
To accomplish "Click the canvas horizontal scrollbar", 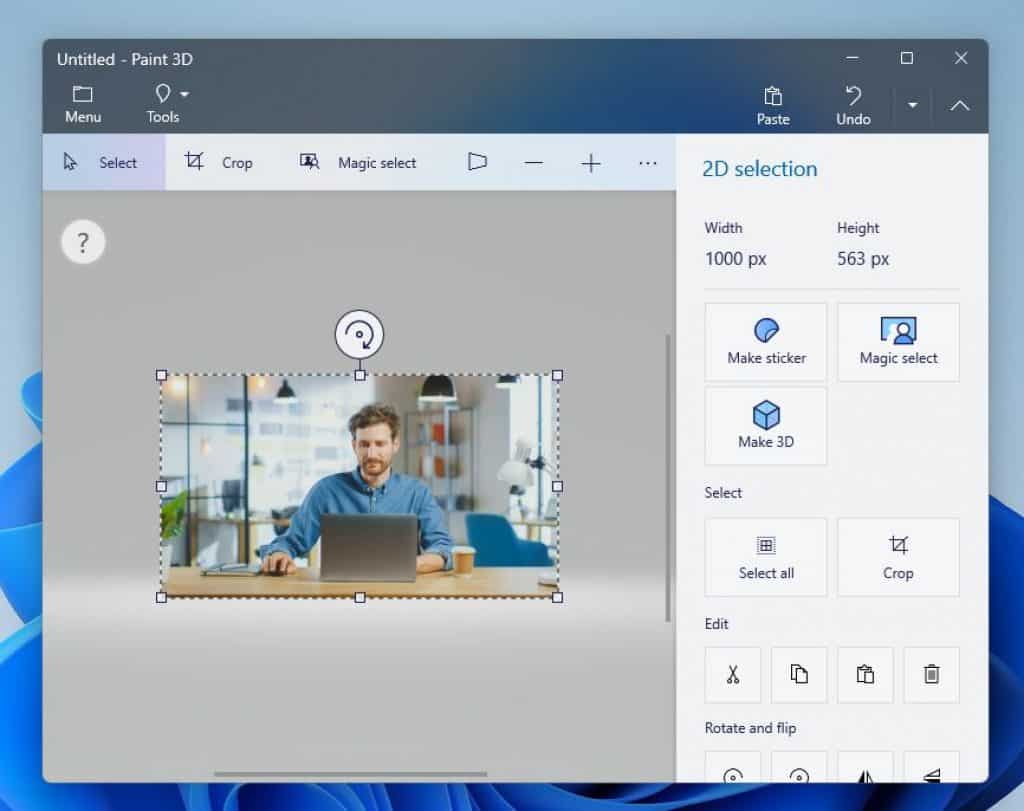I will click(x=351, y=774).
